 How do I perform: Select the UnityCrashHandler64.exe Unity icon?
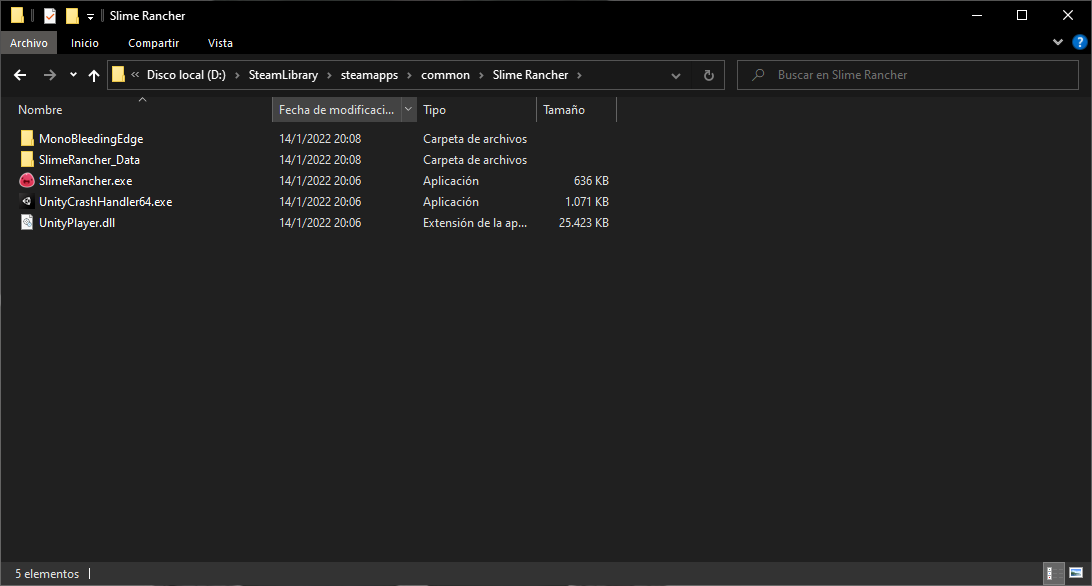pos(27,201)
